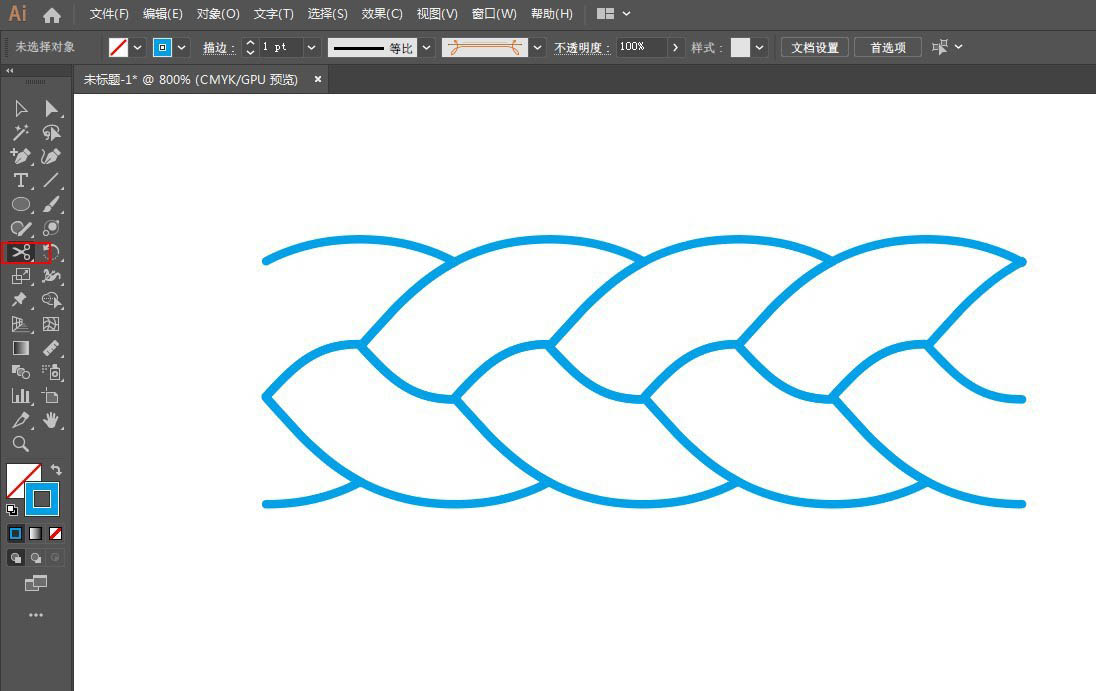
Task: Select the Selection (black arrow) tool
Action: [x=21, y=109]
